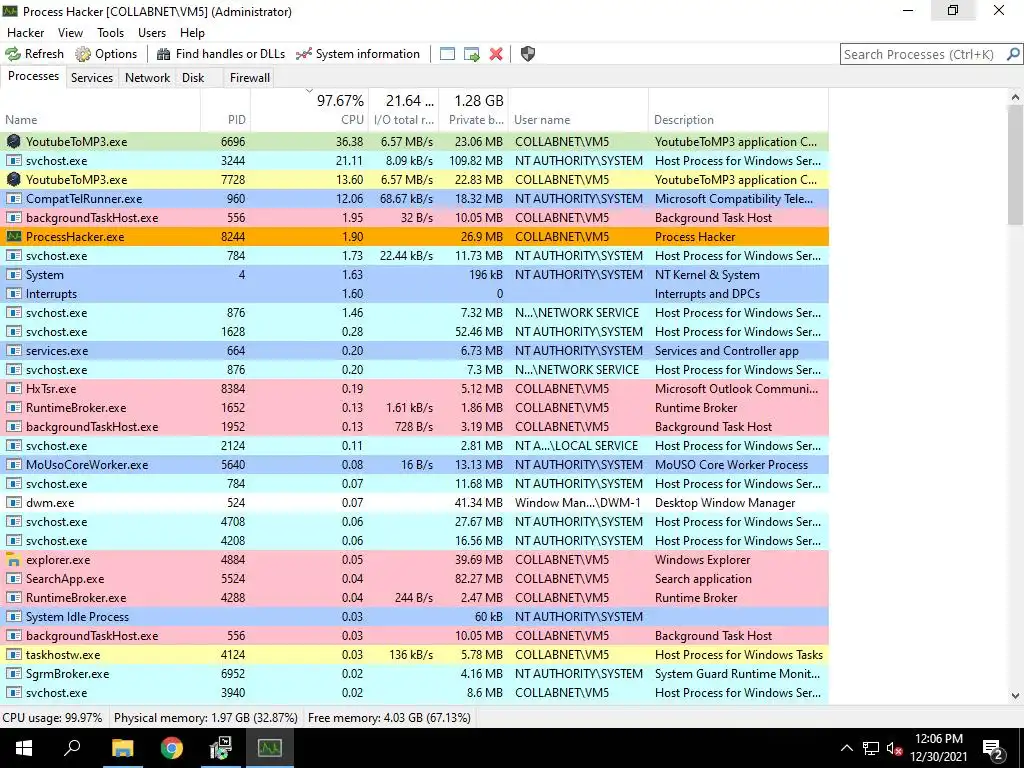Select the System process row

415,275
